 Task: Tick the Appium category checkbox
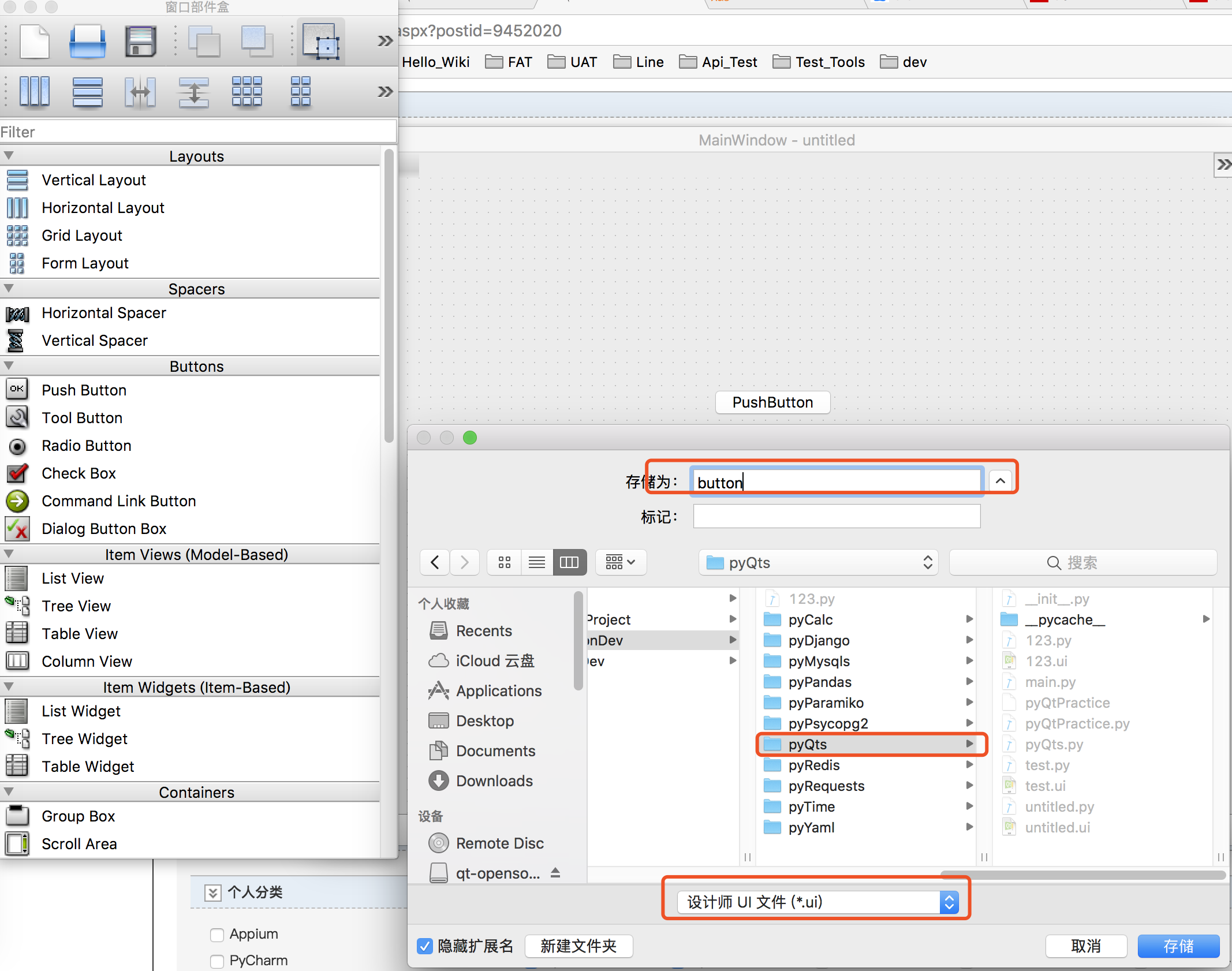click(217, 934)
